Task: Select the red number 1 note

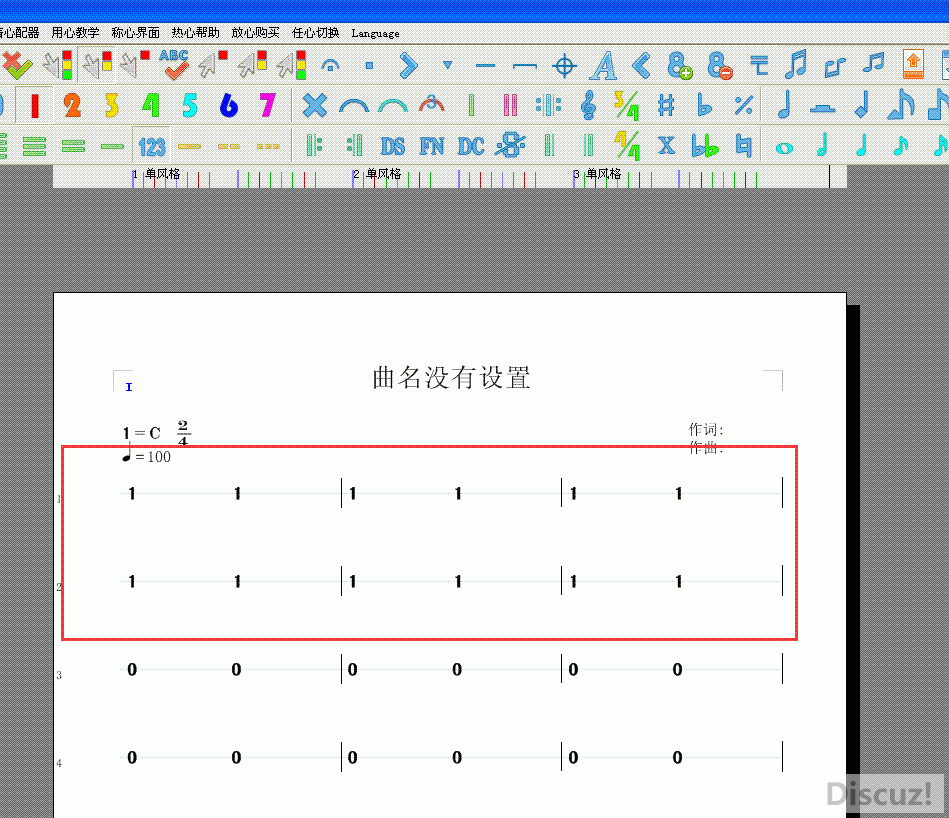Action: (34, 106)
